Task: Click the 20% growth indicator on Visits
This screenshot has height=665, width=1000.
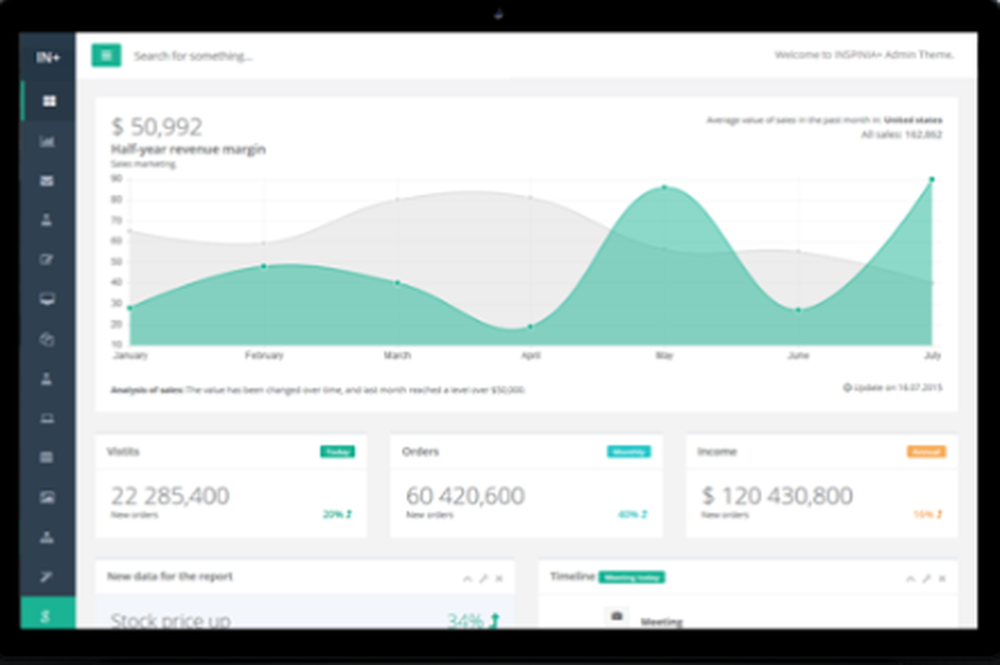Action: (x=337, y=514)
